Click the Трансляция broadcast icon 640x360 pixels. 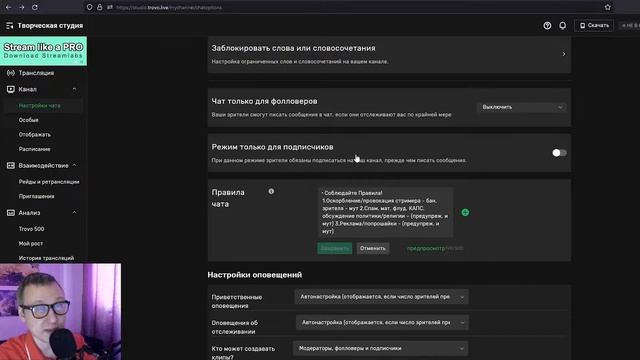click(x=11, y=73)
